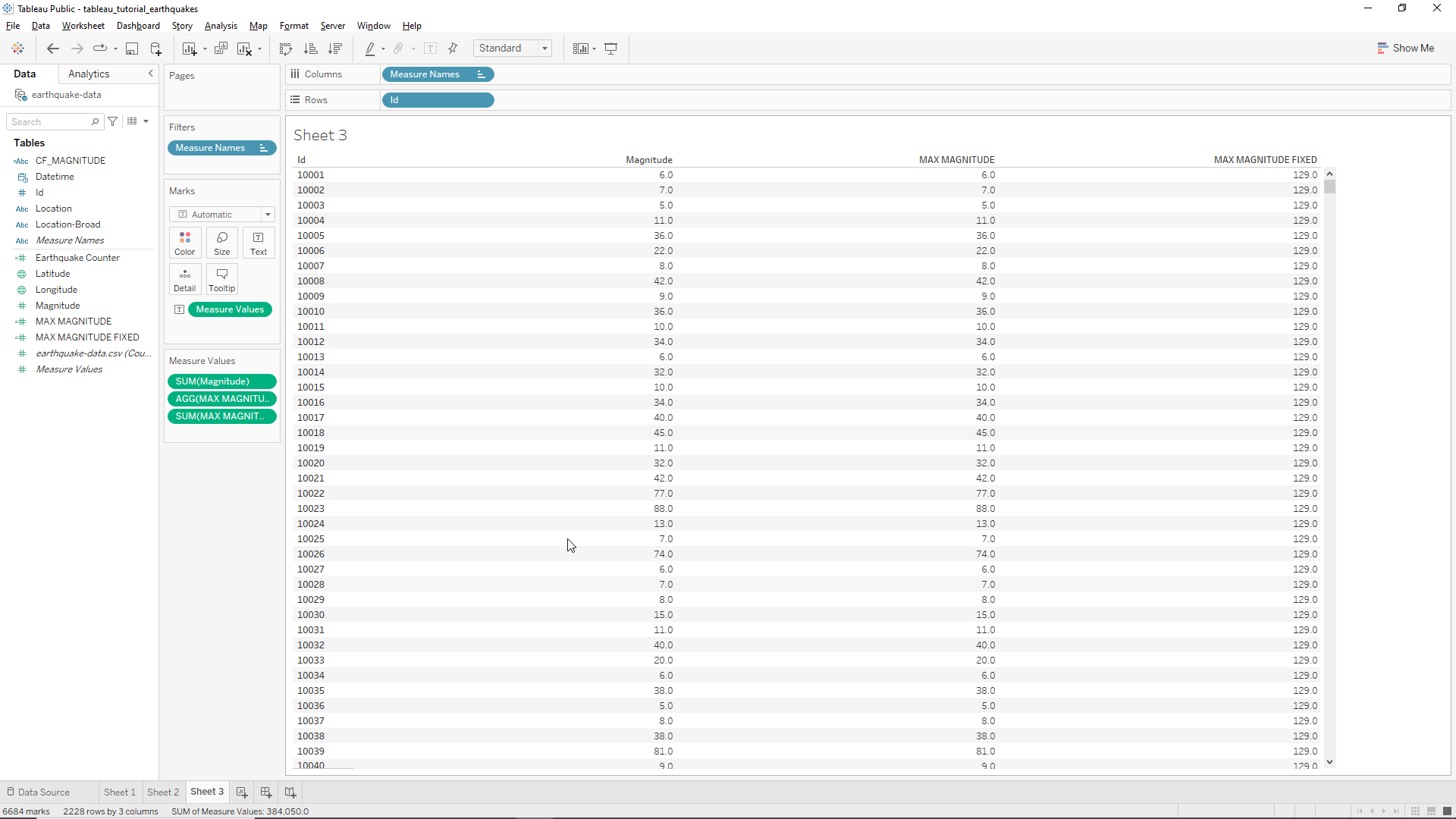Viewport: 1456px width, 819px height.
Task: Click the earthquake-data data source
Action: coord(66,95)
